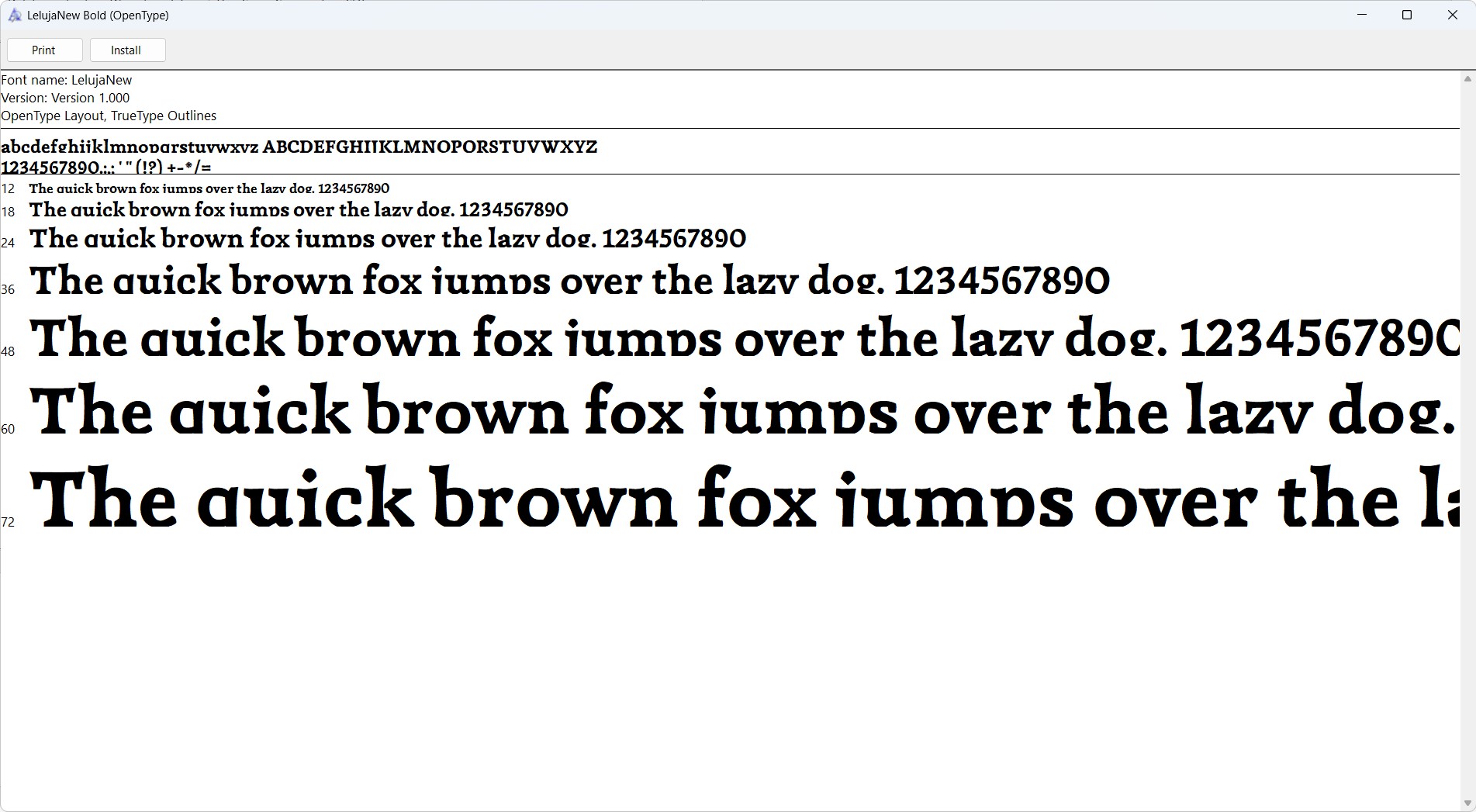Screen dimensions: 1476x812
Task: Click the 48-point pangram sample text
Action: pyautogui.click(x=745, y=336)
